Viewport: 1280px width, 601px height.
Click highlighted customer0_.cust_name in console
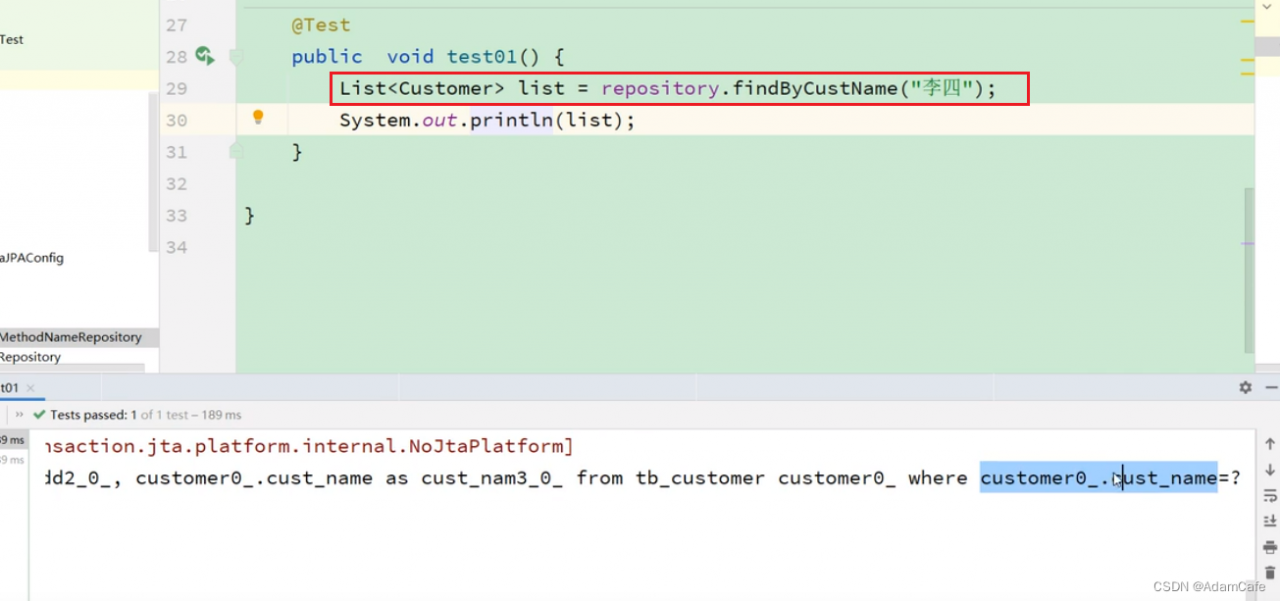(x=1098, y=478)
